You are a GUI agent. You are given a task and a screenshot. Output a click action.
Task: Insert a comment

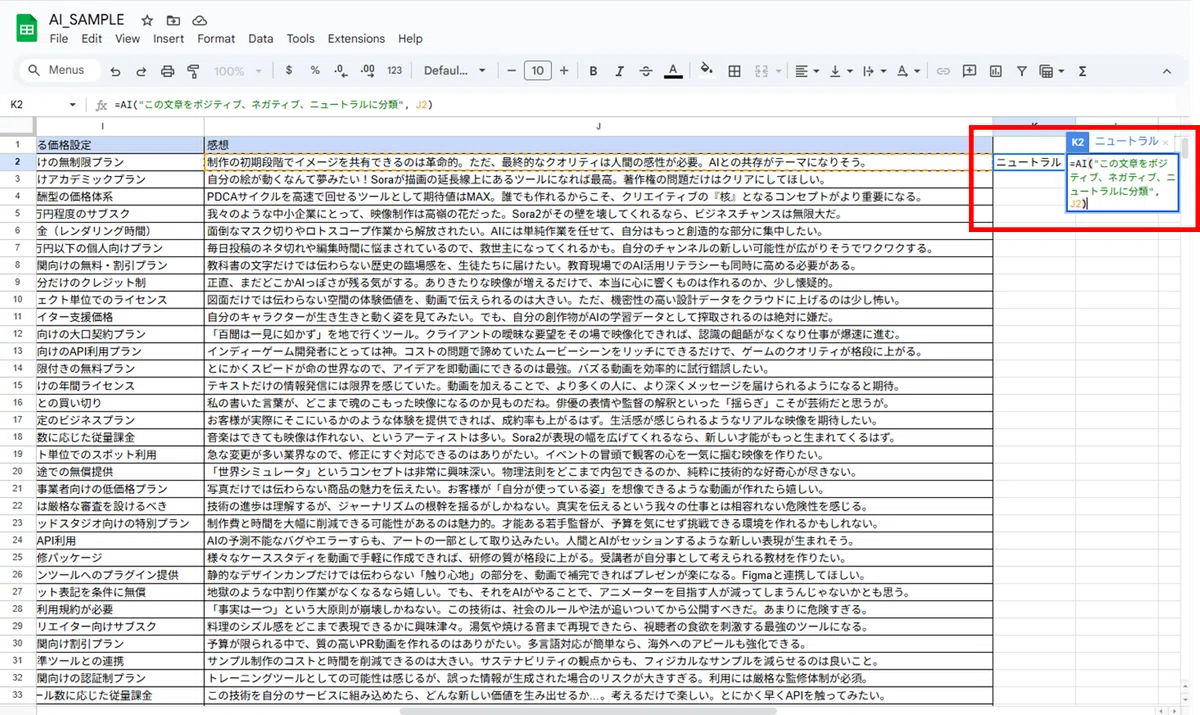969,71
